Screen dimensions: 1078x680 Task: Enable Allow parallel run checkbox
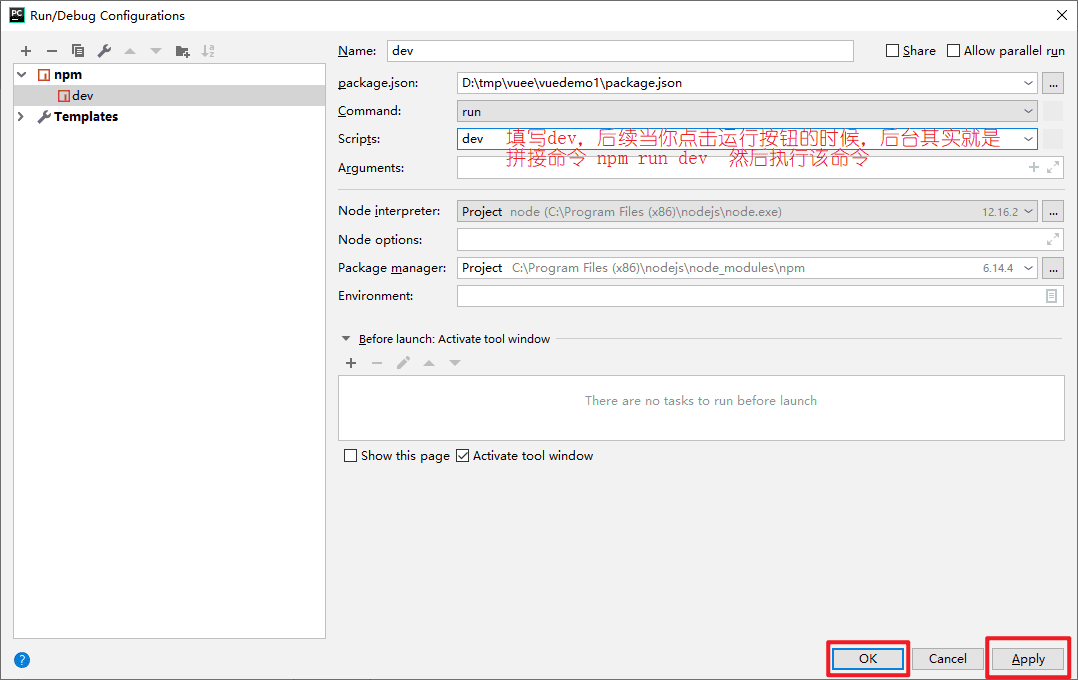(x=954, y=51)
